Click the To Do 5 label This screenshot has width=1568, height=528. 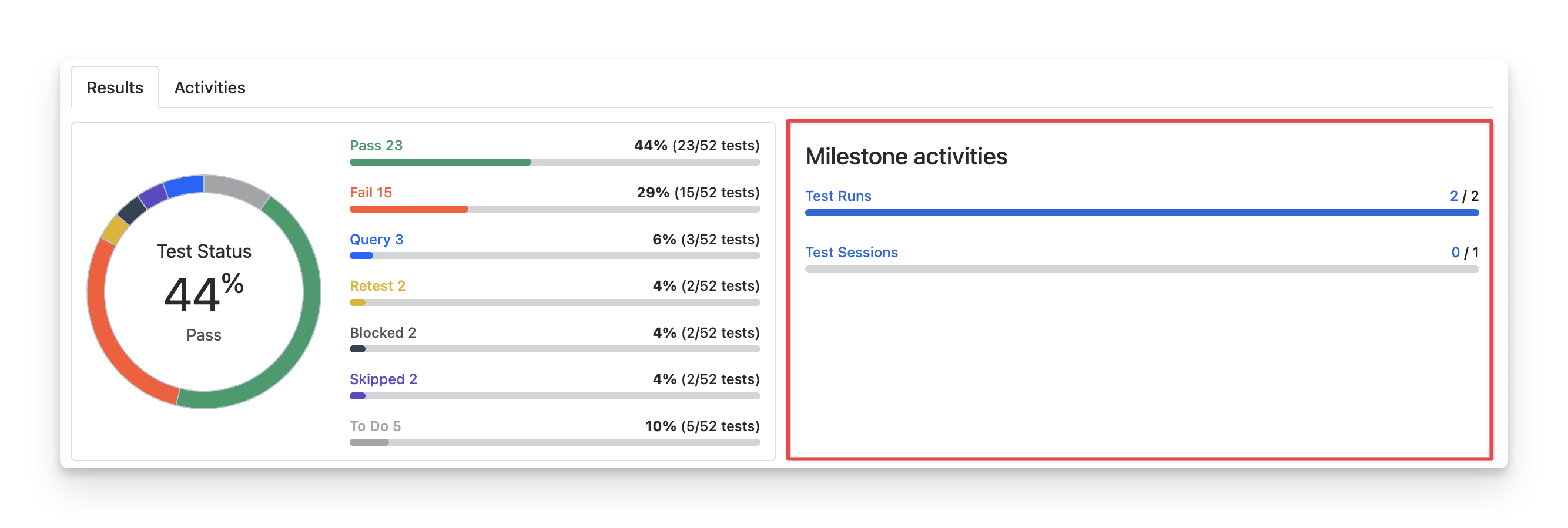click(375, 426)
